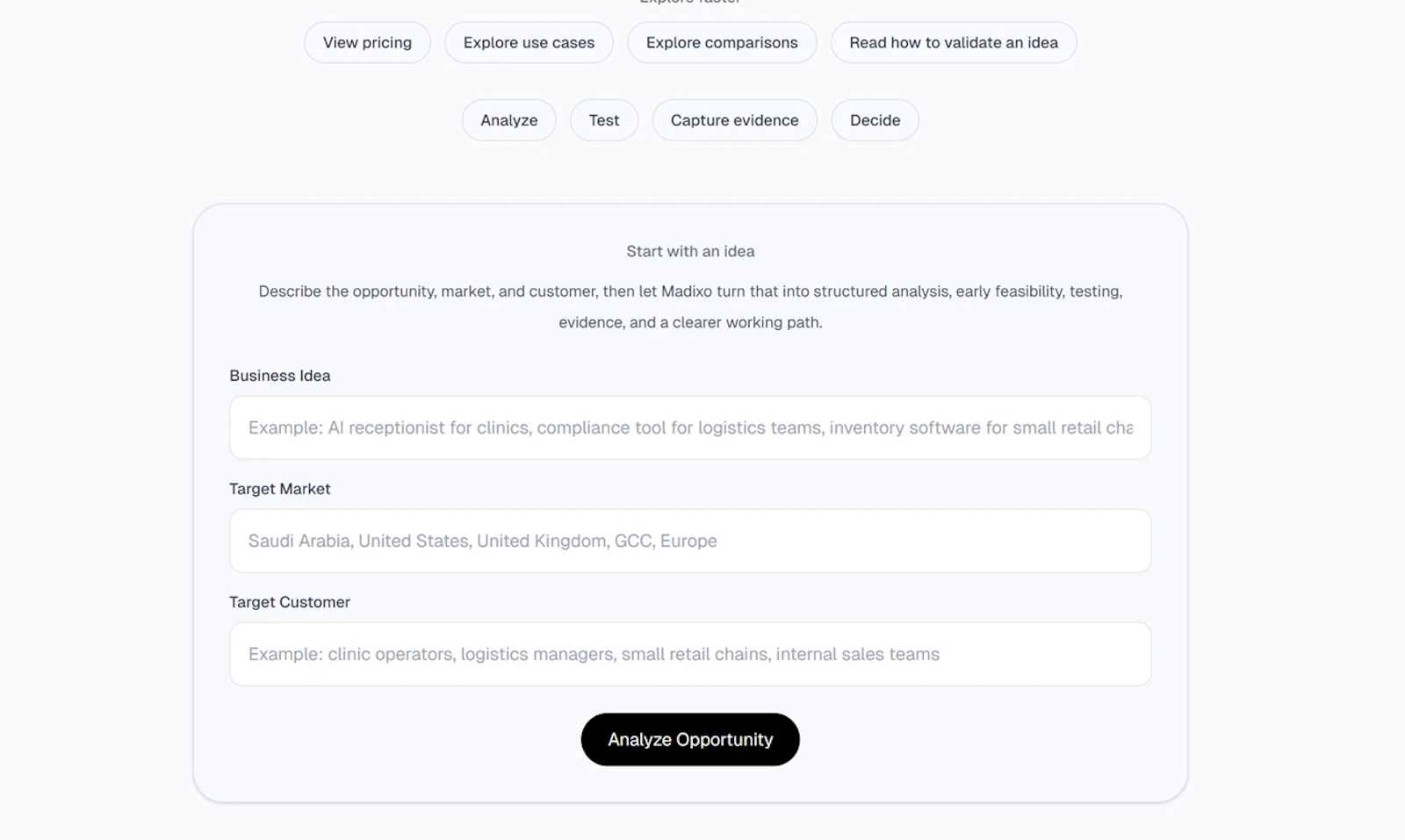Open the View pricing link
Viewport: 1405px width, 840px height.
tap(367, 42)
